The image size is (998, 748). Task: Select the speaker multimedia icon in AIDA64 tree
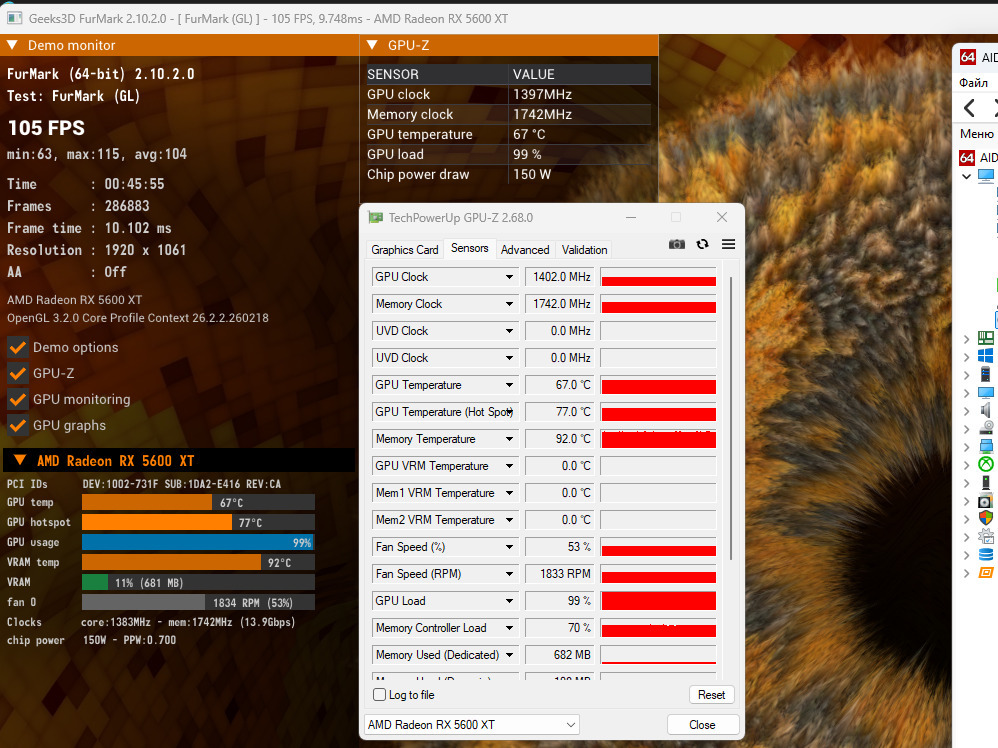click(x=986, y=410)
